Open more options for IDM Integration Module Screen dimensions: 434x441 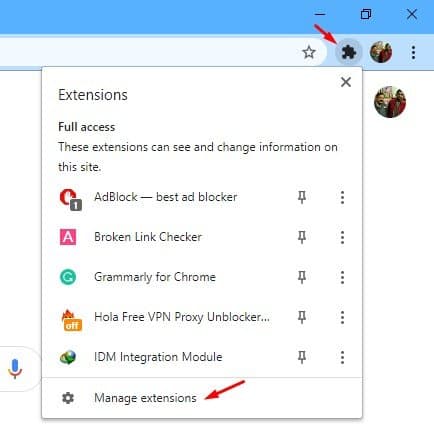[x=342, y=357]
